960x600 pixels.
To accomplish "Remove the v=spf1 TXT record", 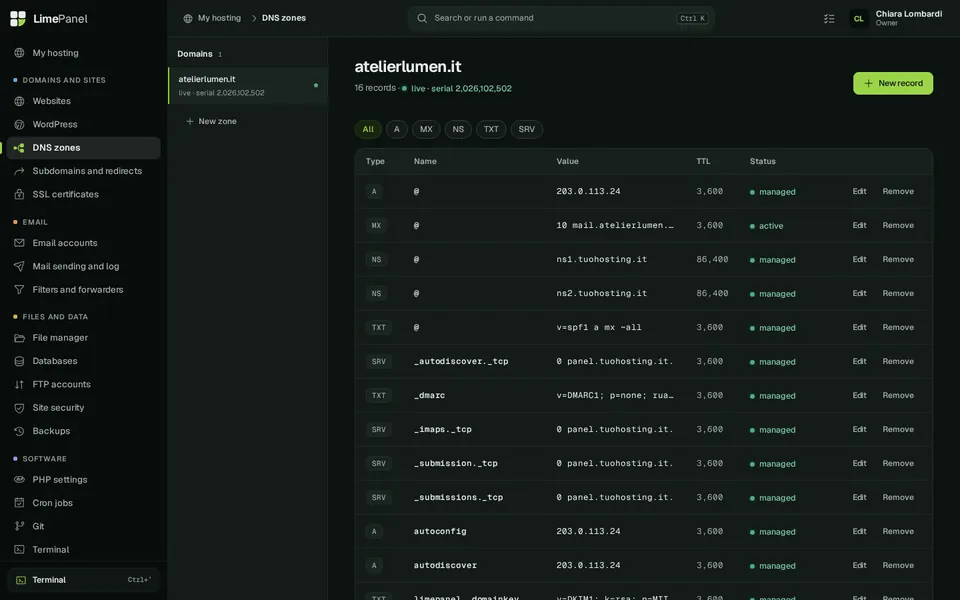I will 898,328.
